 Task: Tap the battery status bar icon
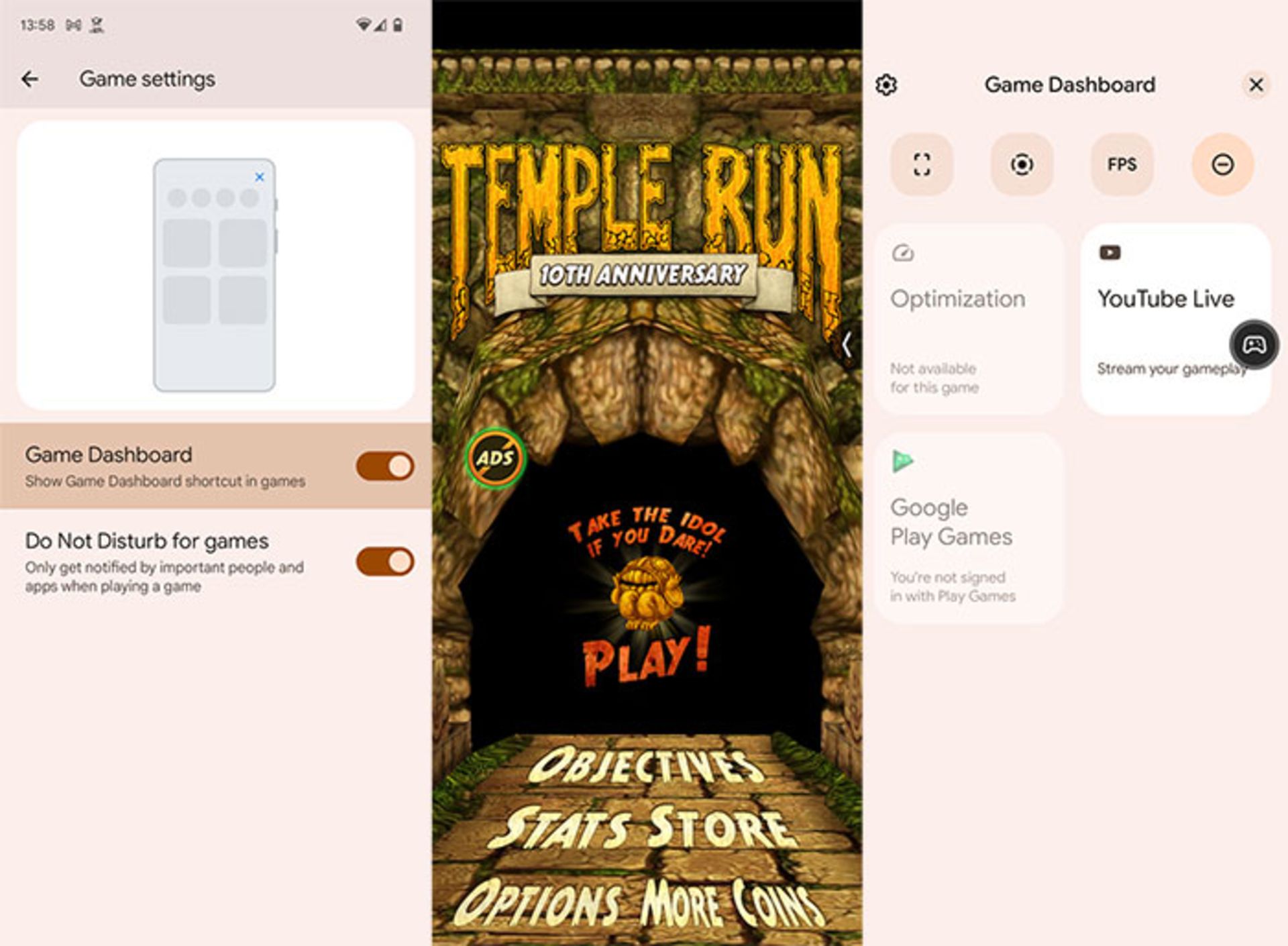tap(398, 25)
